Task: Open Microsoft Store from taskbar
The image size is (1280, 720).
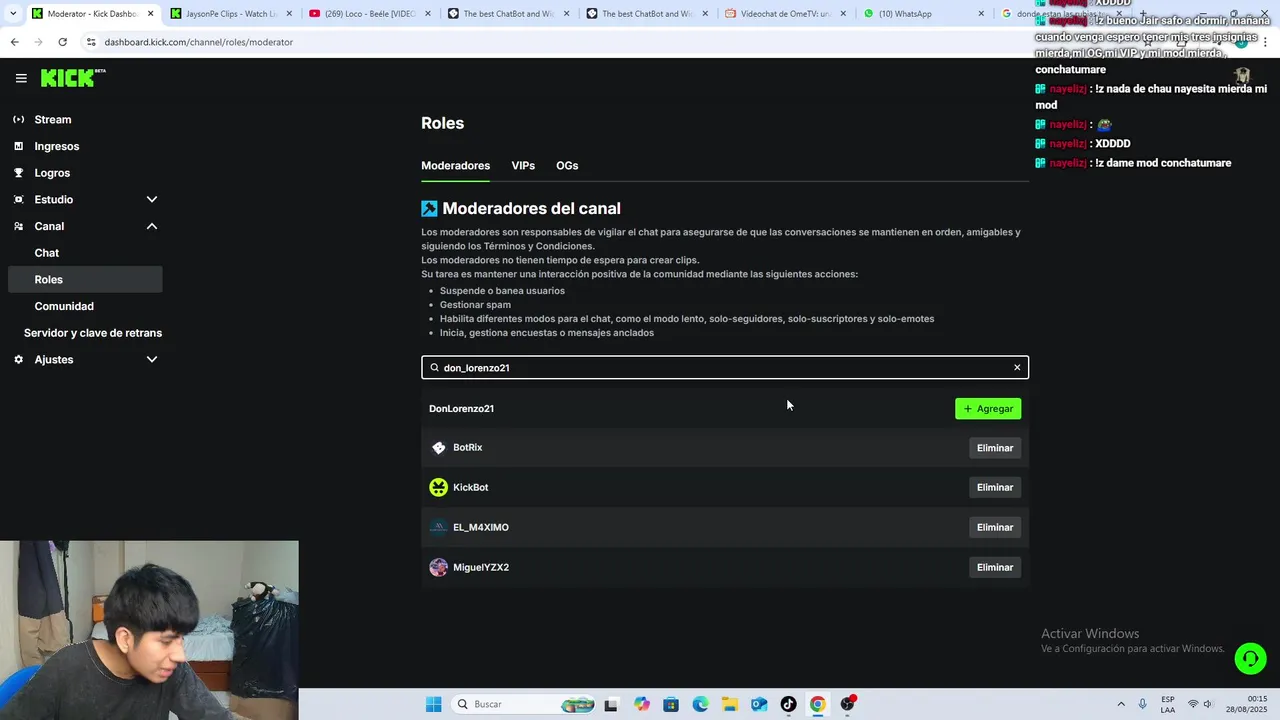Action: click(x=671, y=704)
